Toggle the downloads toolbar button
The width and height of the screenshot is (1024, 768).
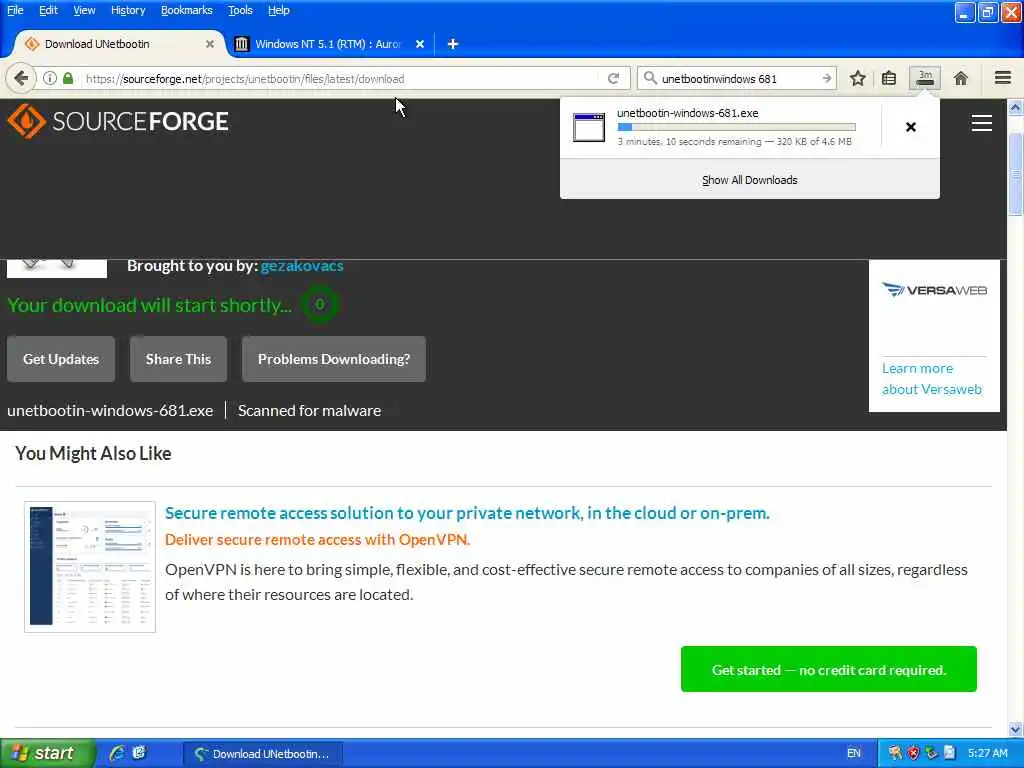coord(925,78)
